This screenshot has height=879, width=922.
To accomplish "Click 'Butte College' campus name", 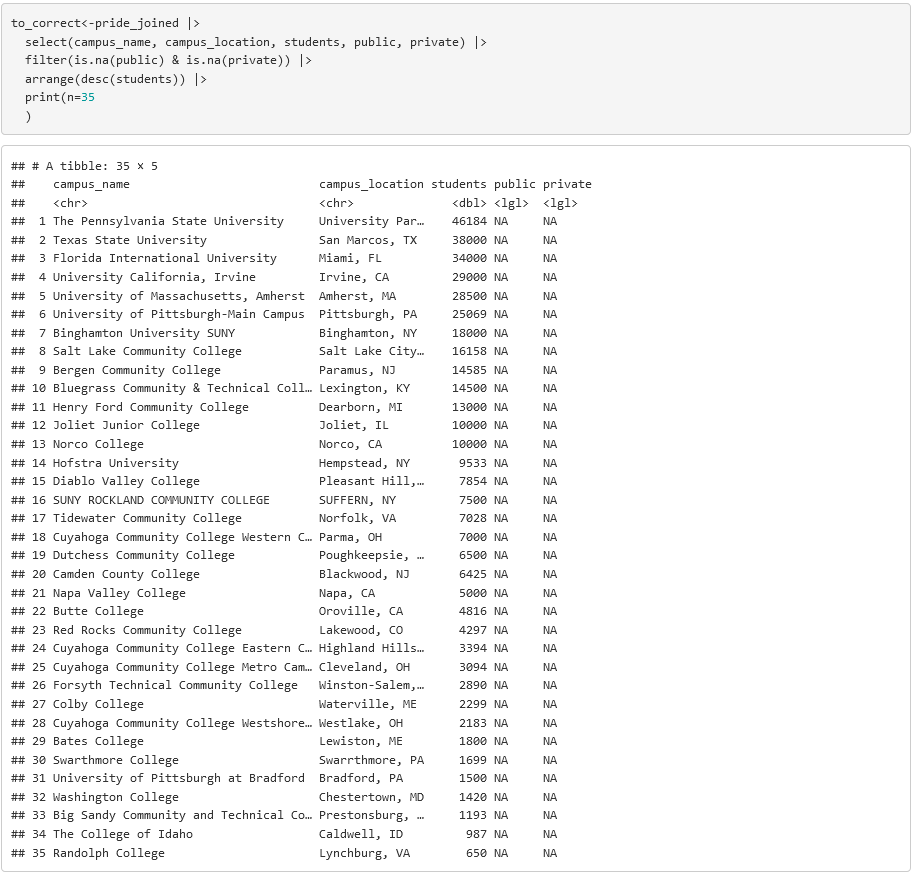I will click(x=98, y=611).
